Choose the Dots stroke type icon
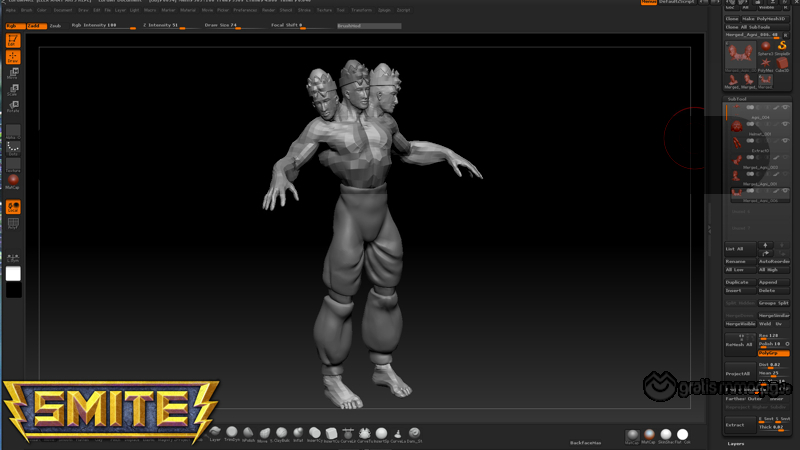This screenshot has width=800, height=450. 13,148
